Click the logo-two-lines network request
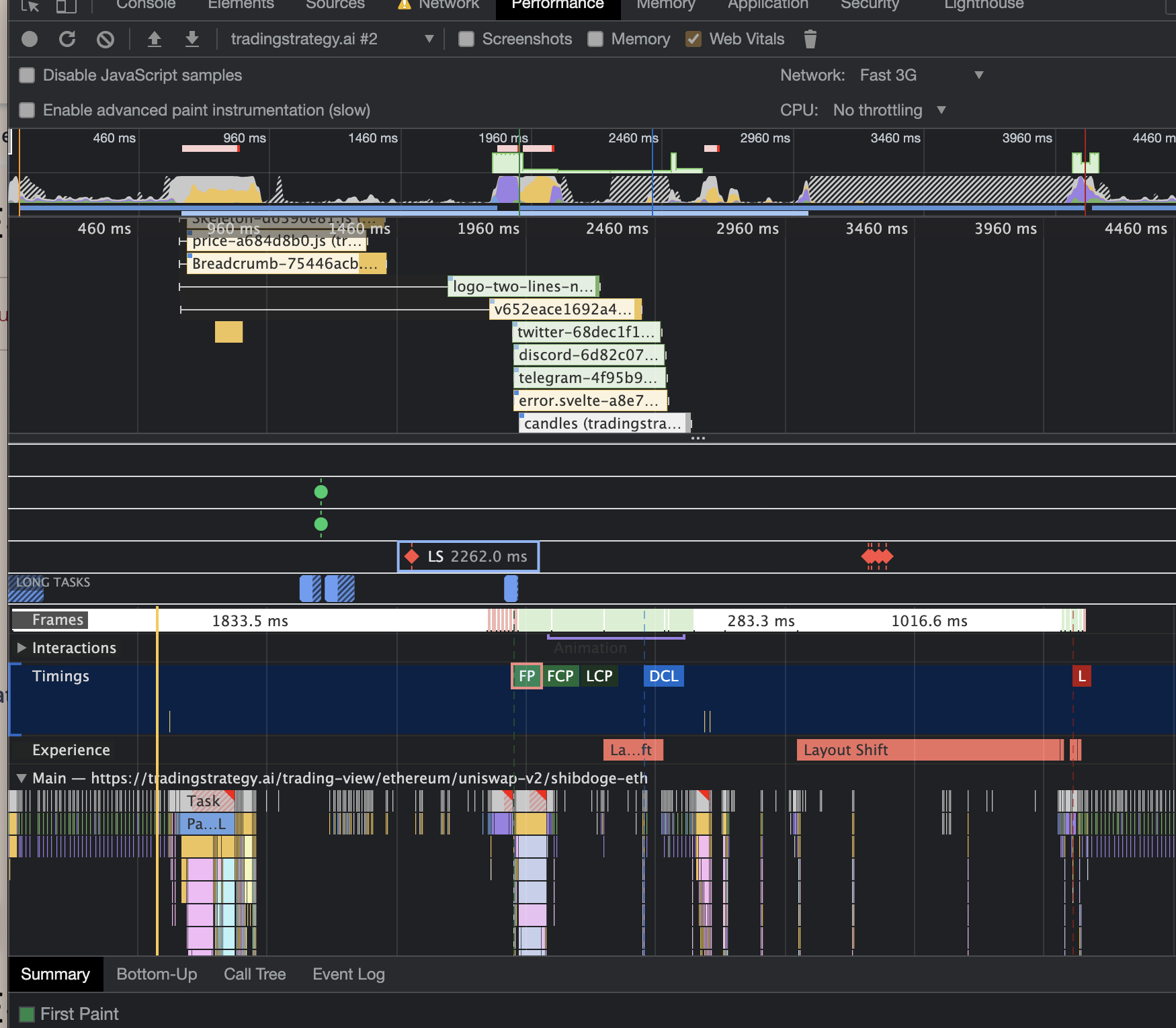This screenshot has width=1176, height=1028. (523, 286)
